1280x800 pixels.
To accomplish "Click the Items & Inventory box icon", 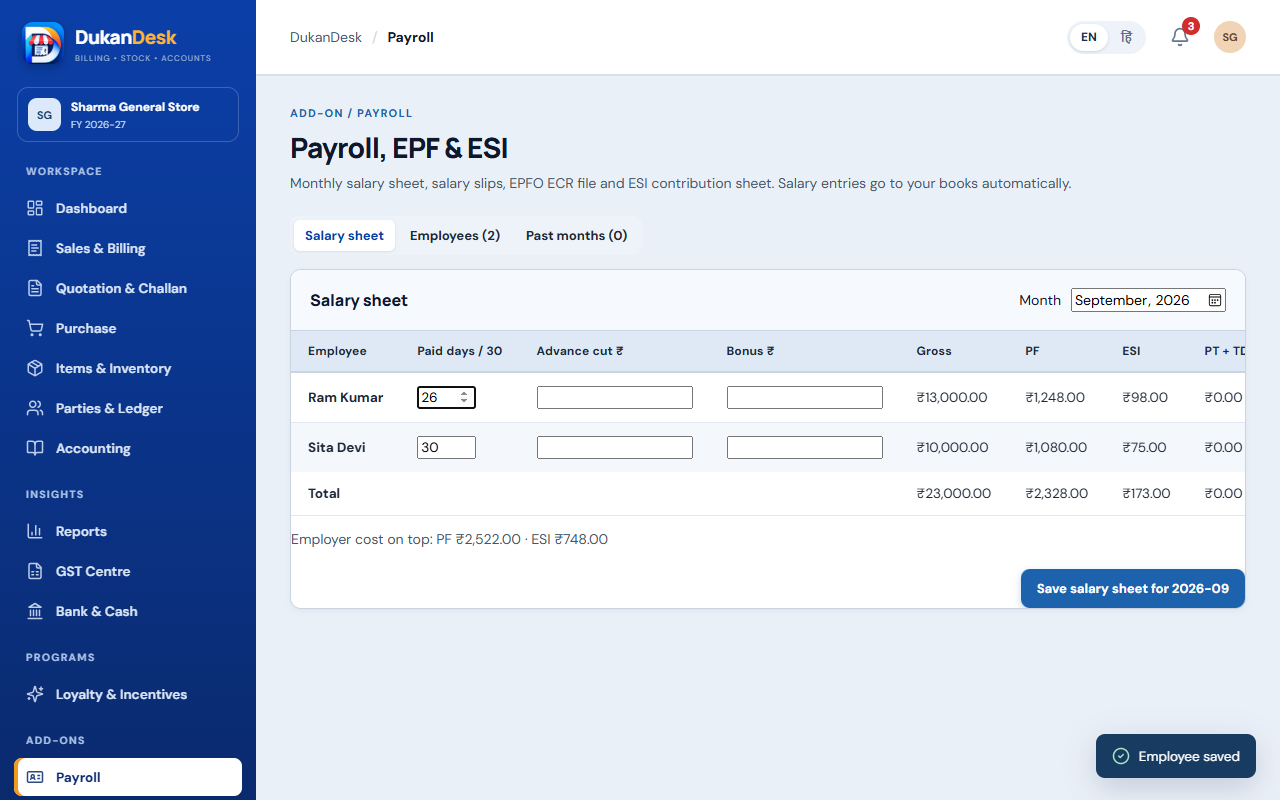I will pyautogui.click(x=35, y=368).
